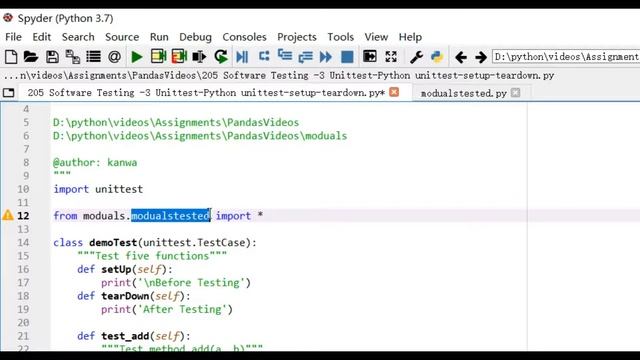Open the file list icon in toolbar
The image size is (640, 360).
[93, 57]
